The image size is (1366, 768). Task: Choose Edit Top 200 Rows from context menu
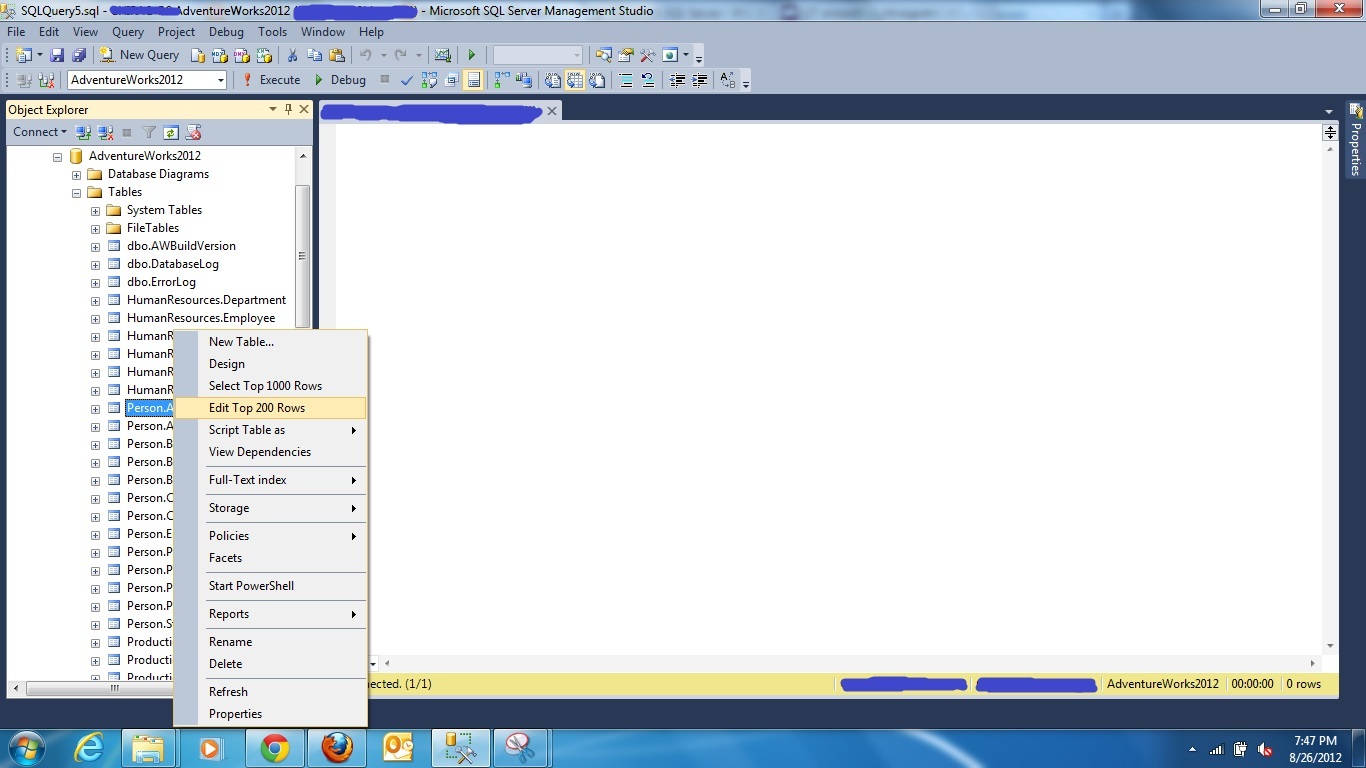(x=257, y=408)
